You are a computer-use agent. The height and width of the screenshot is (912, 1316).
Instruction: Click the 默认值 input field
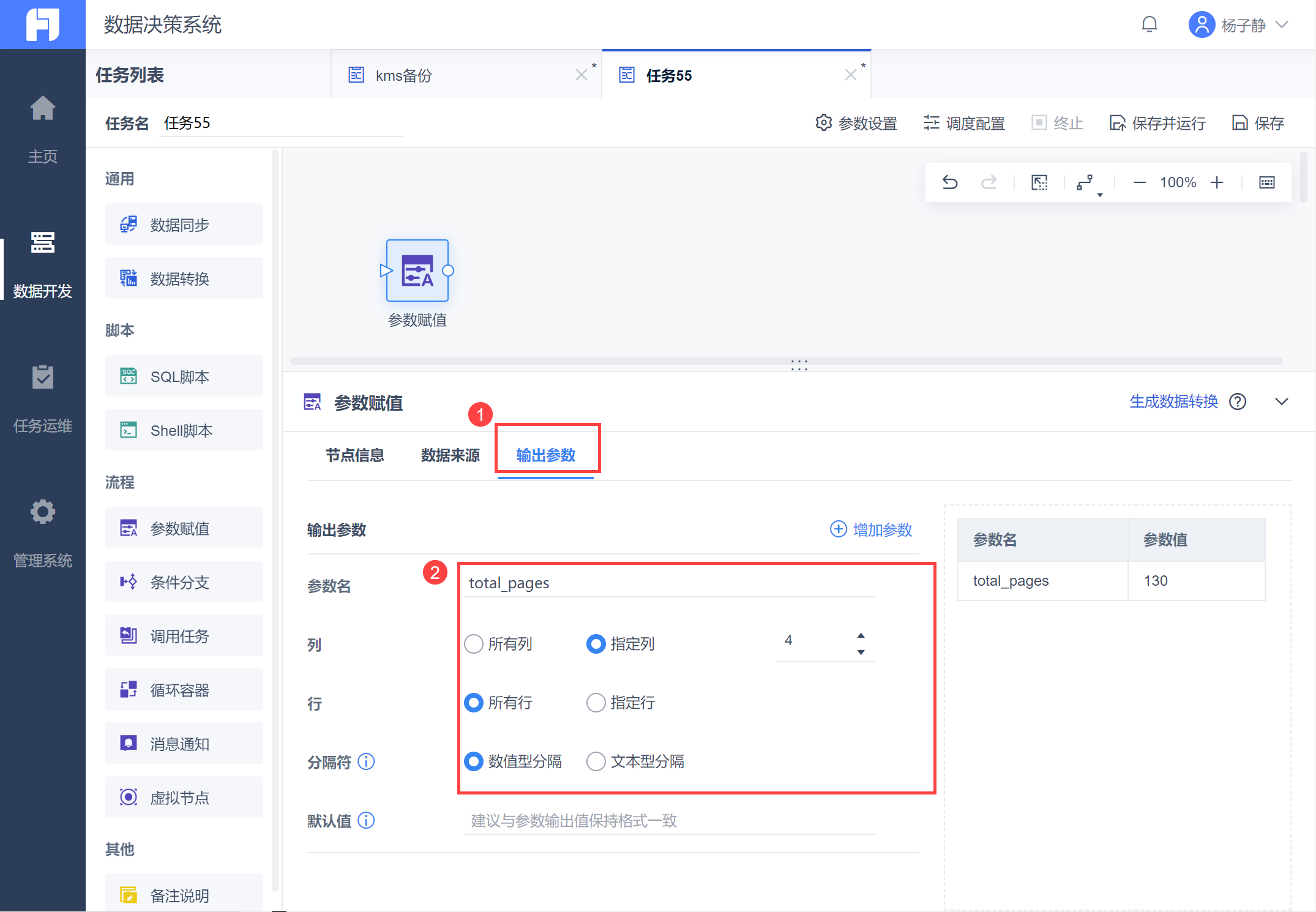point(668,821)
